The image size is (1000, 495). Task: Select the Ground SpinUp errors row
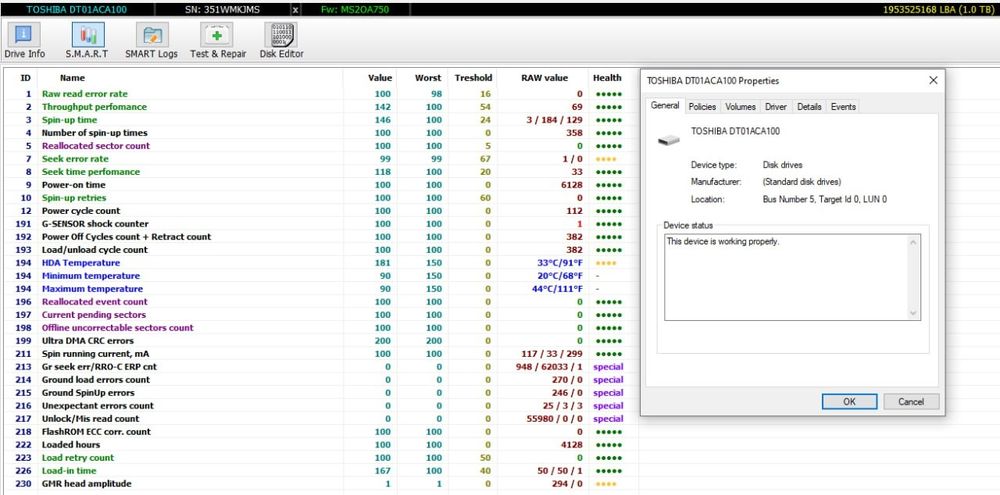321,392
